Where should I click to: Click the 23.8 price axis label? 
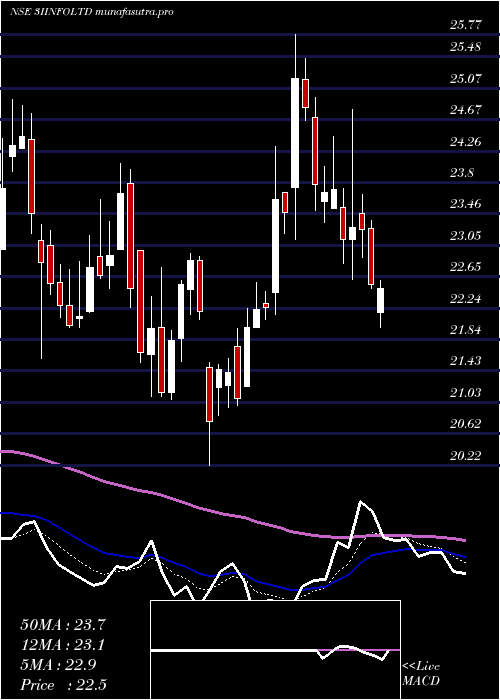point(462,173)
